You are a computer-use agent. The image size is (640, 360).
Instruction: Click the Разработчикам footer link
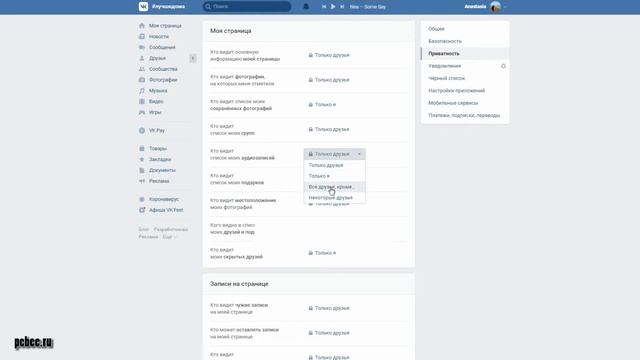click(x=171, y=229)
